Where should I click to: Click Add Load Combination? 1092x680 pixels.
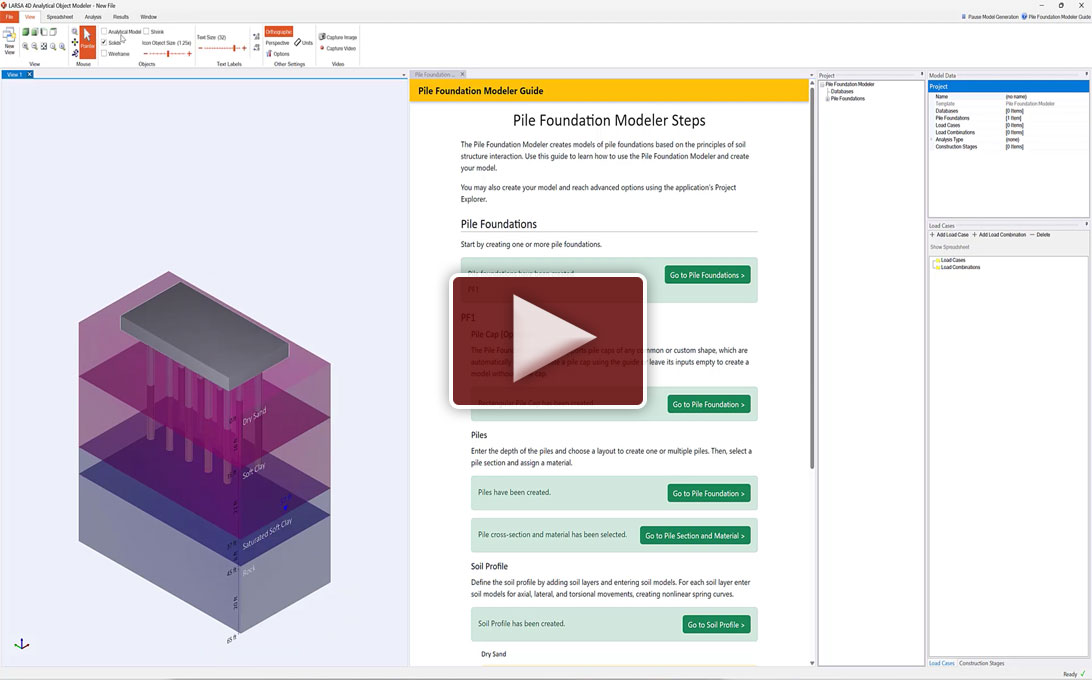pos(999,235)
